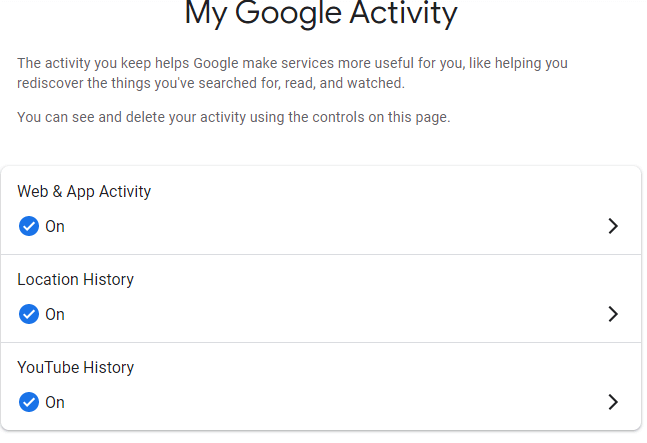Expand Web & App Activity using its chevron
This screenshot has width=647, height=443.
pos(613,226)
